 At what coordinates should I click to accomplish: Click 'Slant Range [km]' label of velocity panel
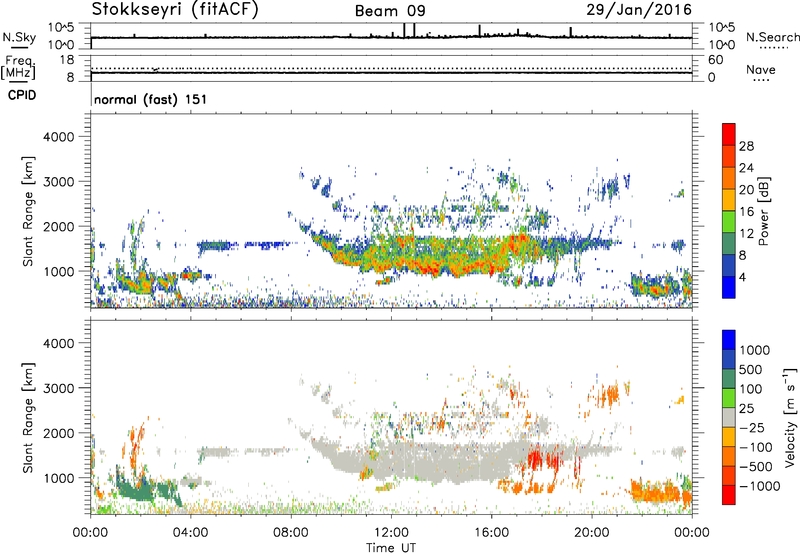(28, 418)
